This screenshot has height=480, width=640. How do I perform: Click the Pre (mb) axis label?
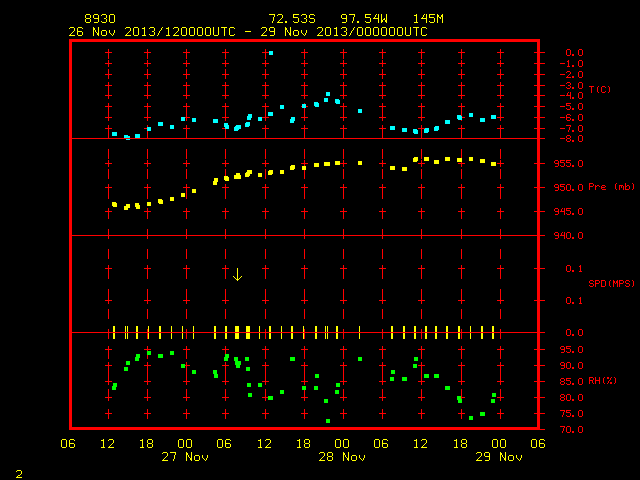[x=611, y=187]
